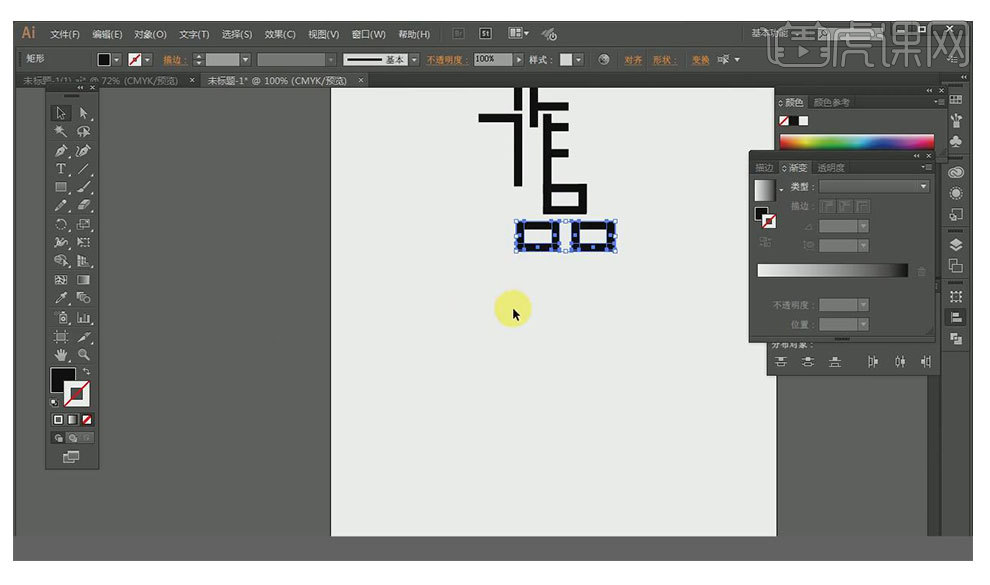The image size is (990, 585).
Task: Select the Pen tool
Action: coord(61,151)
